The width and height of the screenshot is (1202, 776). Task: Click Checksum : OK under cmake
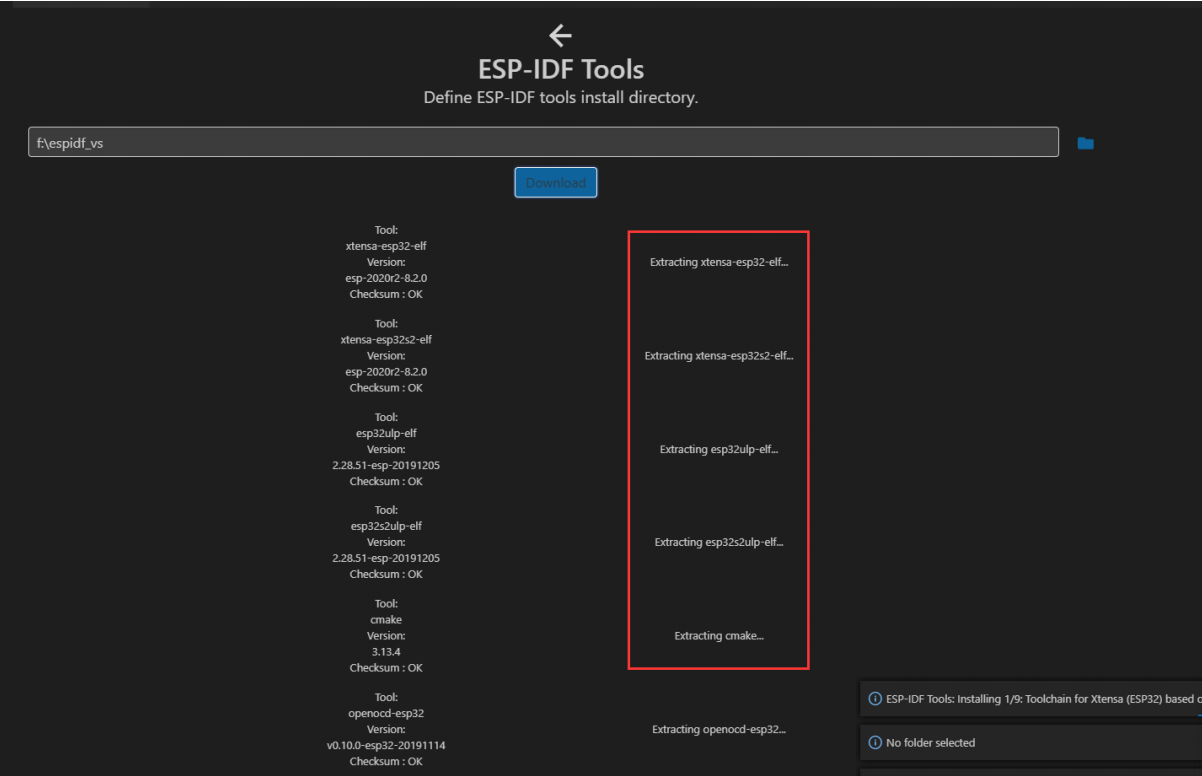(x=386, y=668)
